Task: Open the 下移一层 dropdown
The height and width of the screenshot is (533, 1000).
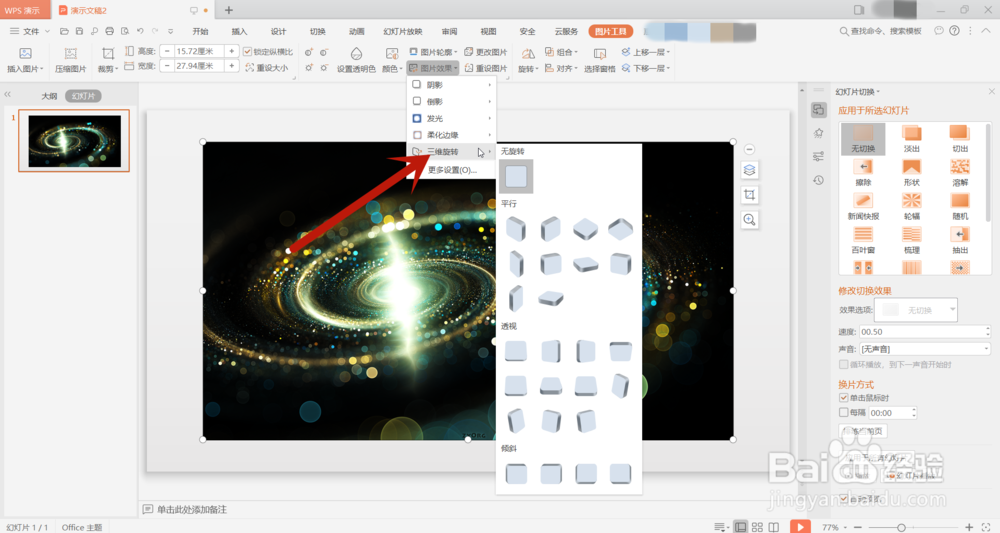Action: point(645,68)
